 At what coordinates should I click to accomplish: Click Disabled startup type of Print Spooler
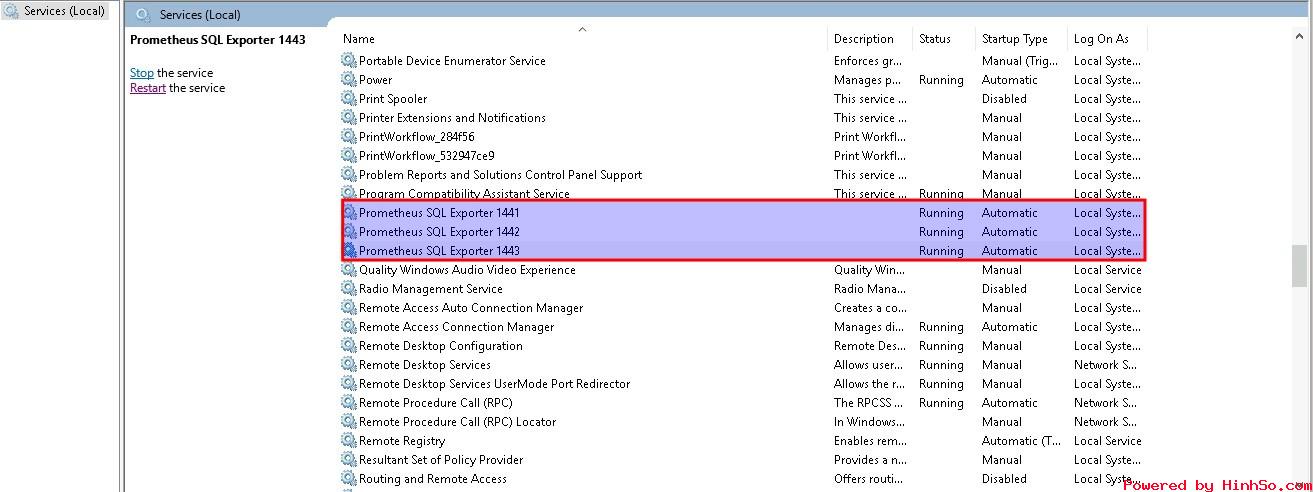(1004, 99)
